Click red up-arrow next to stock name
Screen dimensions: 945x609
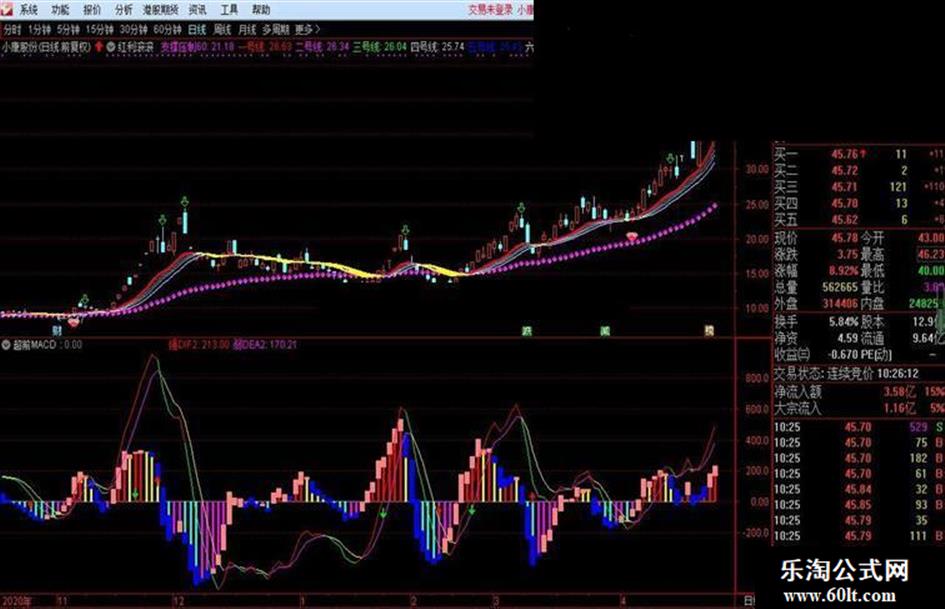pos(99,46)
